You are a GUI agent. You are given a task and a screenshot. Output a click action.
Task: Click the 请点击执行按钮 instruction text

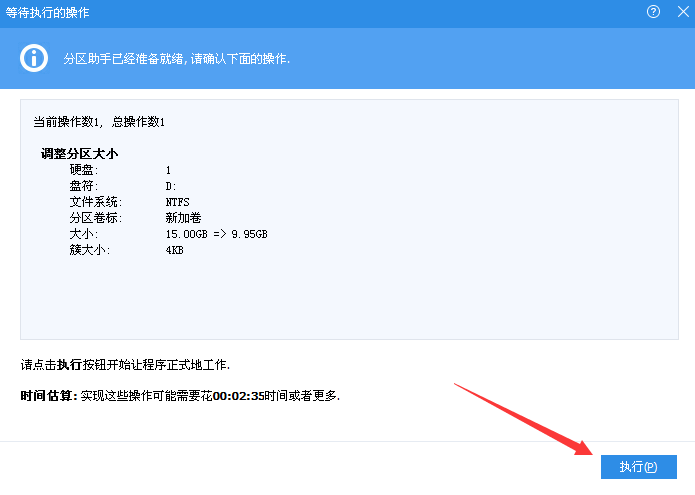[125, 365]
